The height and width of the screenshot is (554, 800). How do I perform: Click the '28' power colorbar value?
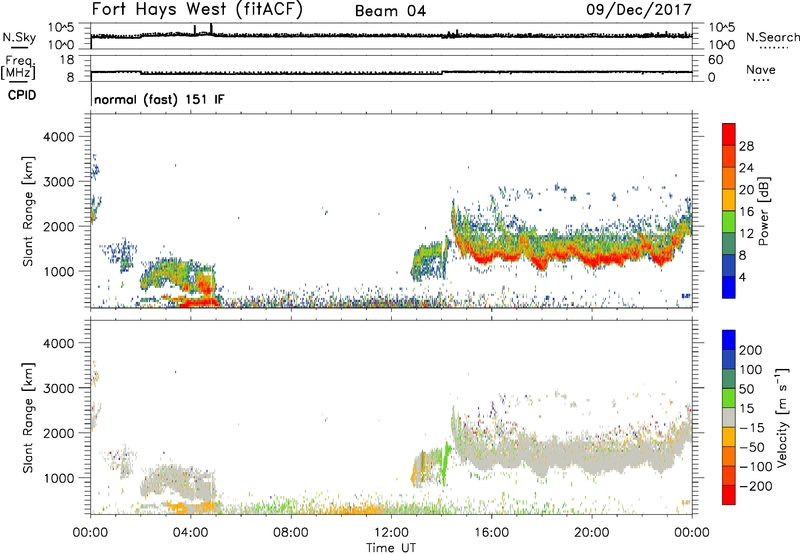pyautogui.click(x=746, y=146)
